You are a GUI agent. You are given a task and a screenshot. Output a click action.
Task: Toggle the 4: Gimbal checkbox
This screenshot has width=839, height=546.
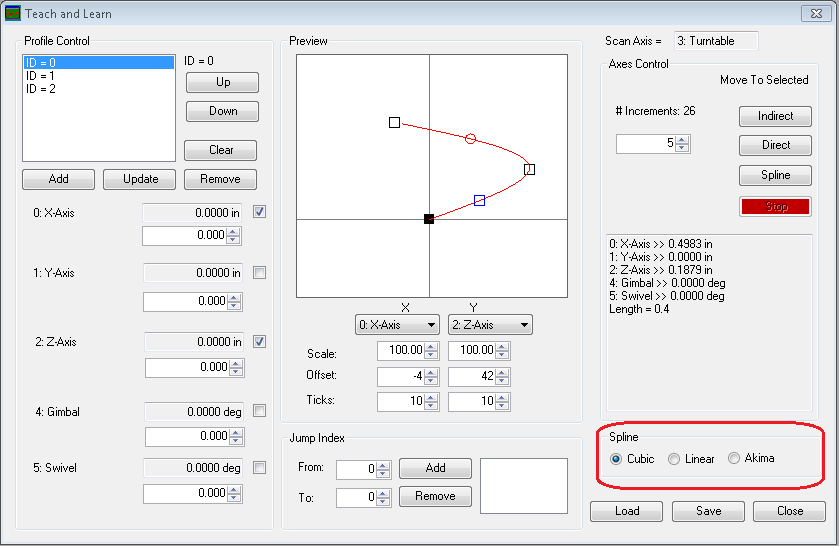(x=259, y=411)
